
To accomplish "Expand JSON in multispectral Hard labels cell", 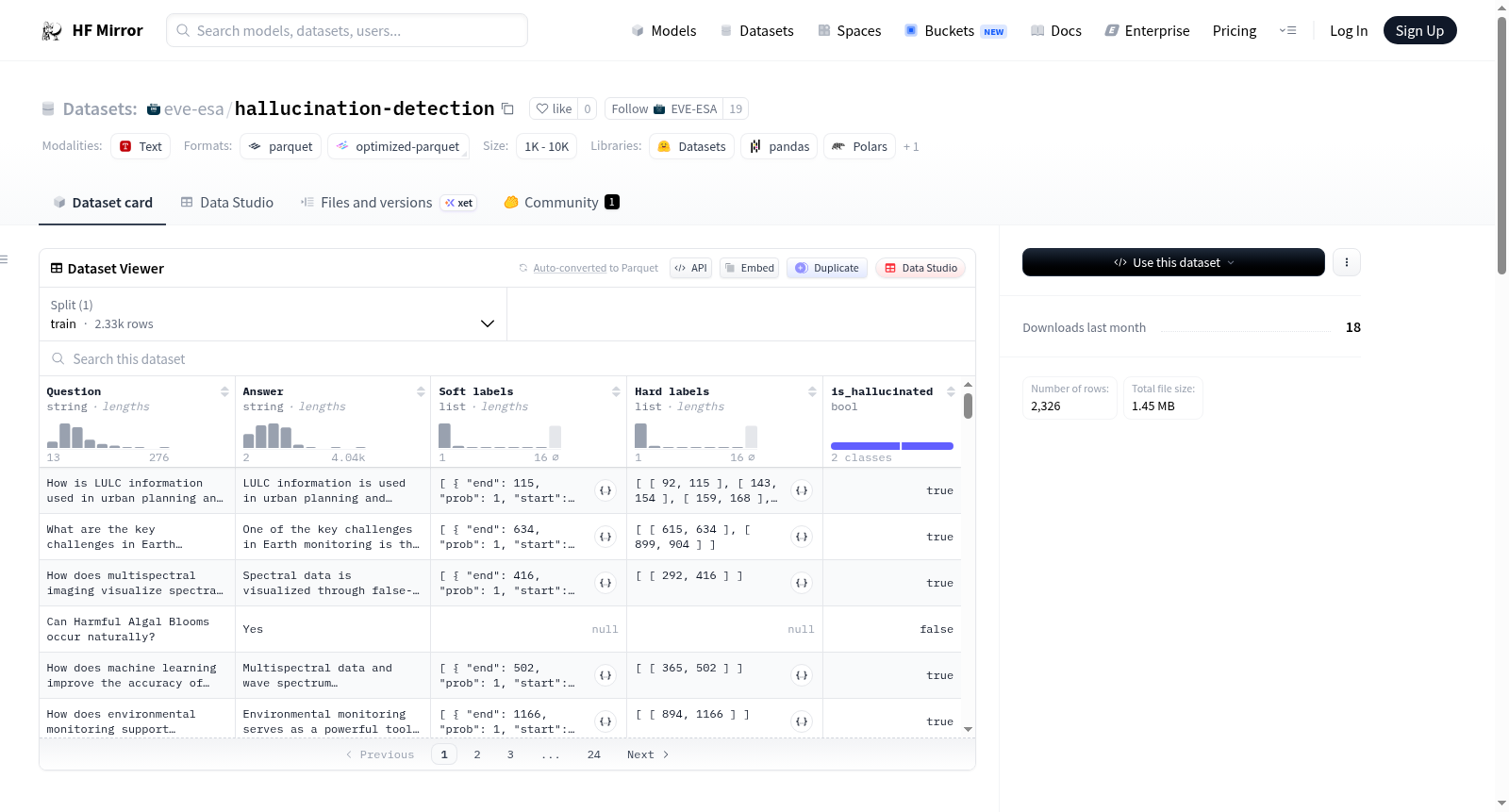I will pos(802,583).
